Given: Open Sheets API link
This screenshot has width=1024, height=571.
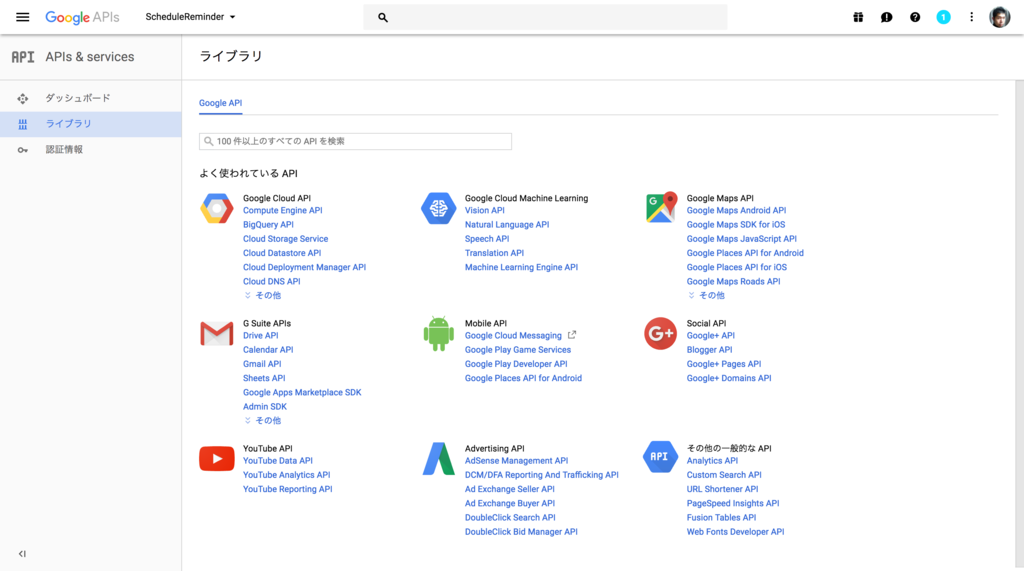Looking at the screenshot, I should point(264,378).
